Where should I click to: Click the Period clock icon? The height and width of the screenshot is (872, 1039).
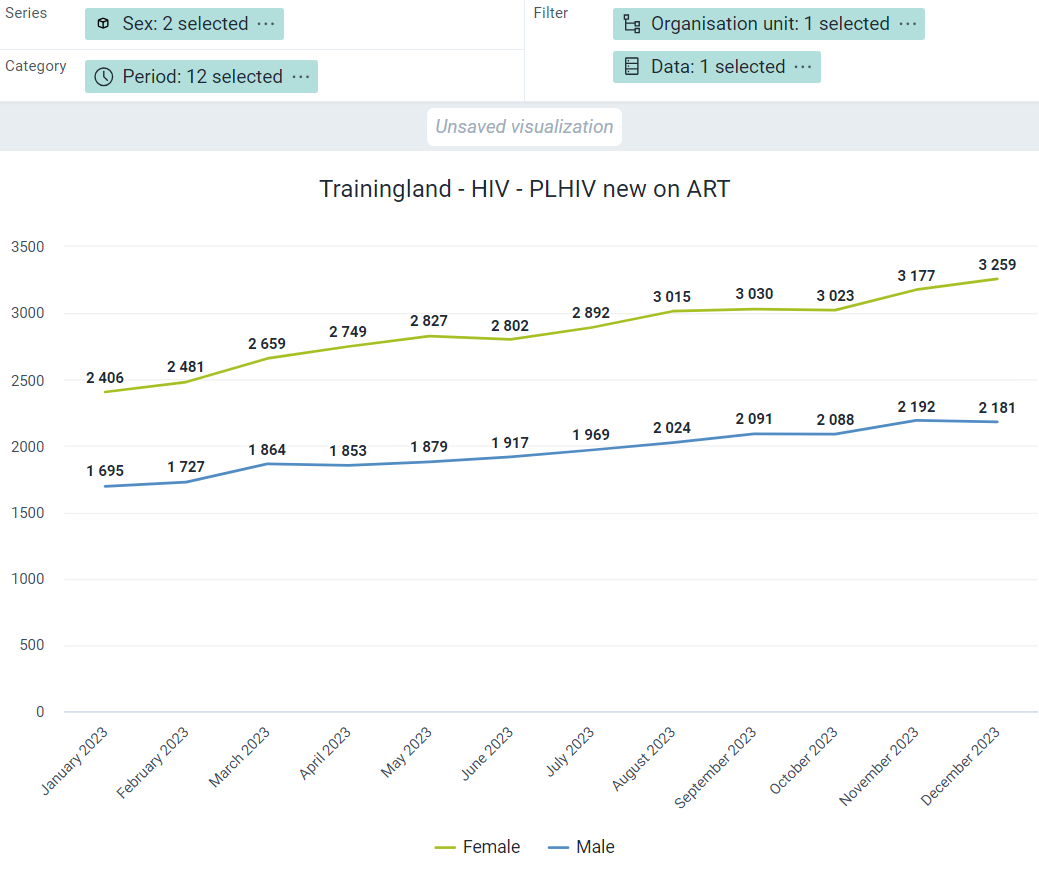tap(103, 77)
